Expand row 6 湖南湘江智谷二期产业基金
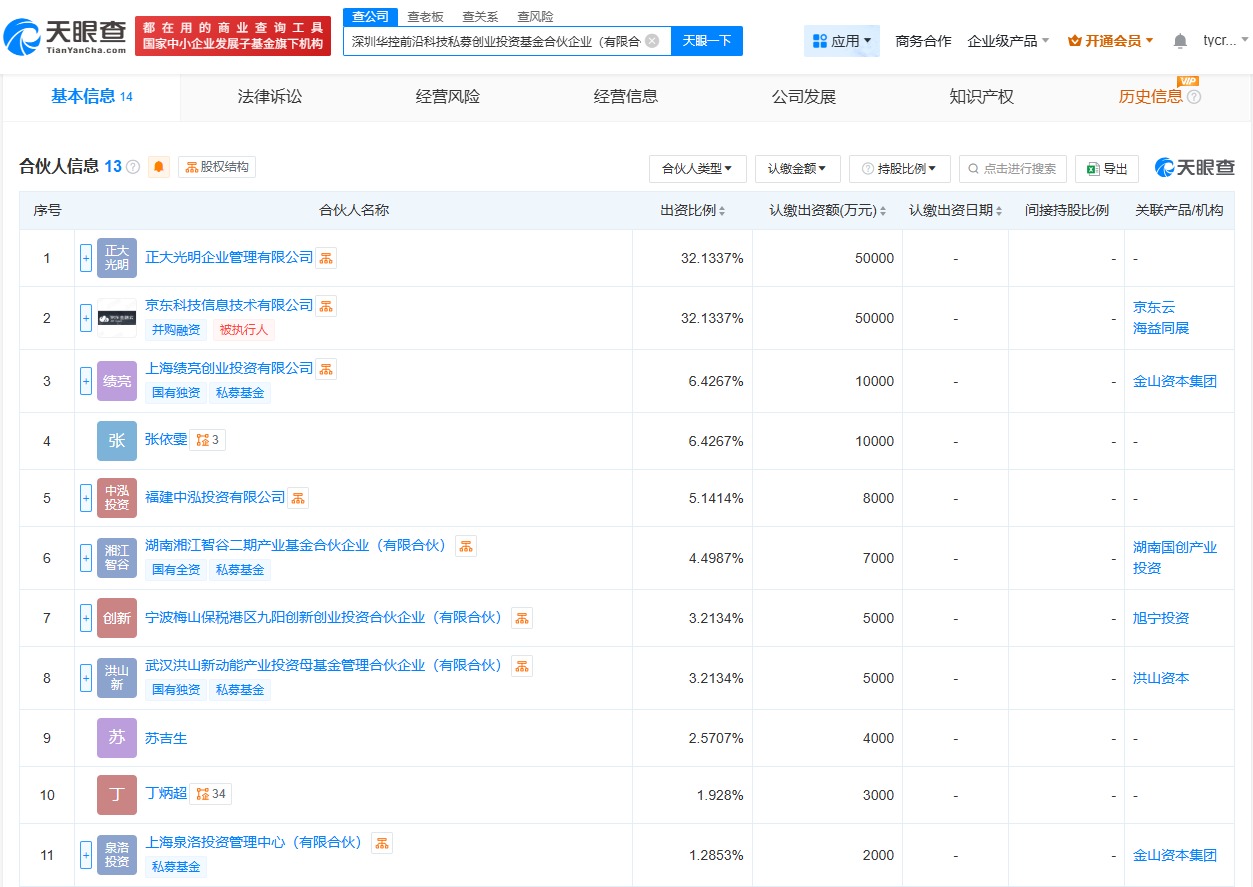Screen dimensions: 1253x887 pyautogui.click(x=86, y=558)
